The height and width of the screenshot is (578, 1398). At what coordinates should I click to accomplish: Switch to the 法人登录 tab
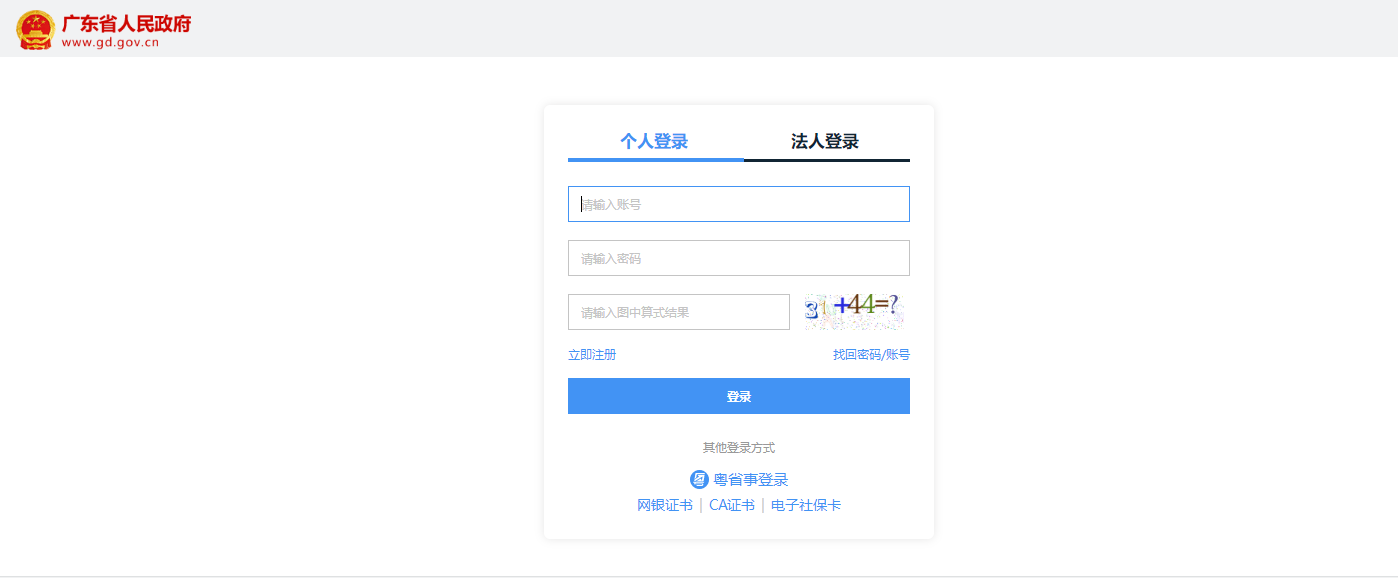point(824,141)
